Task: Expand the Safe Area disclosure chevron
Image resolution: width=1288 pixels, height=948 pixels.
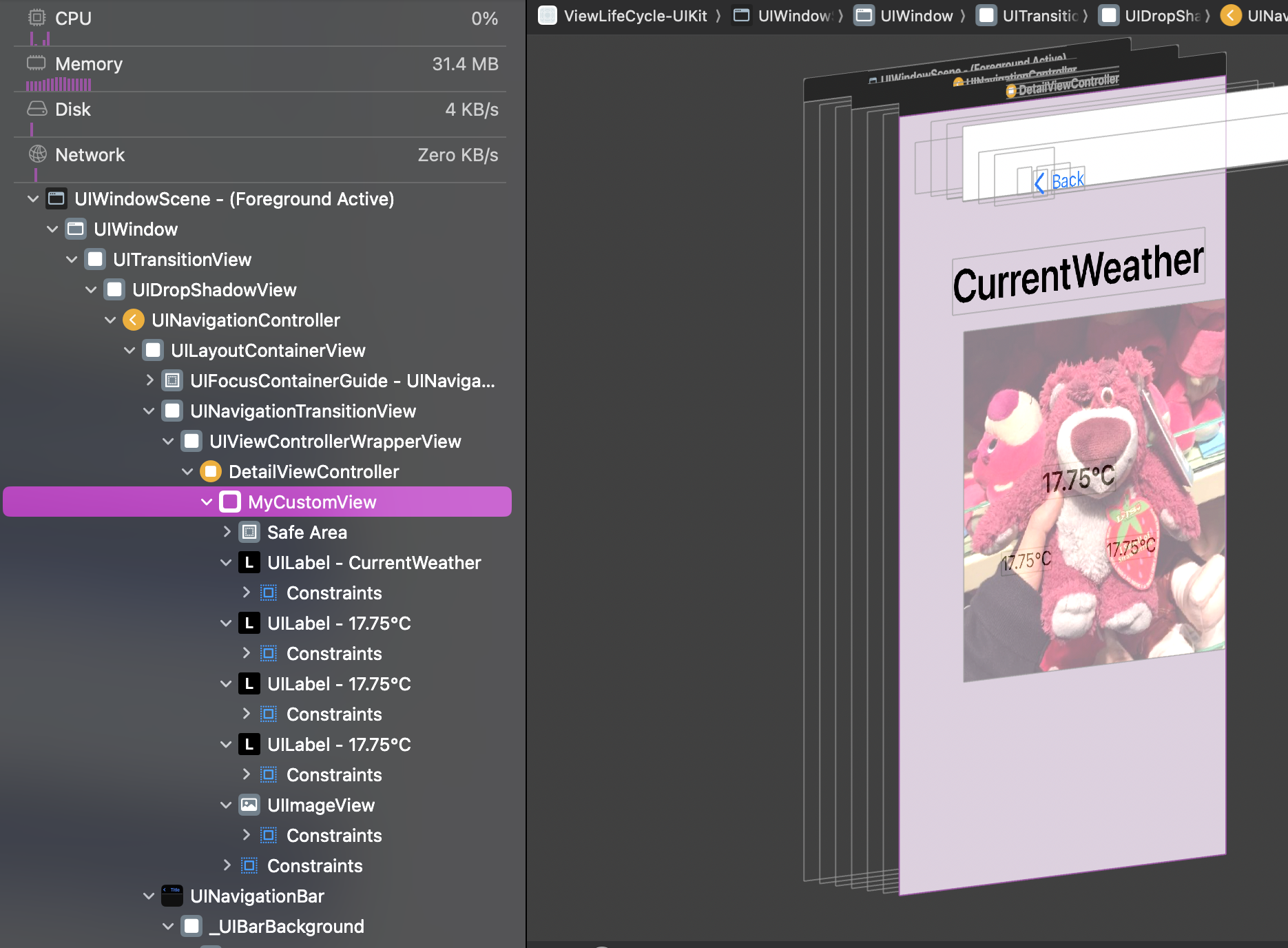Action: coord(227,532)
